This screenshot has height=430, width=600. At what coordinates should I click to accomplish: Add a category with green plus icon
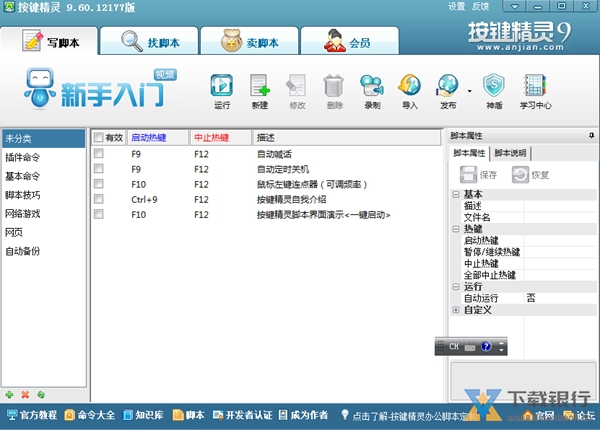click(x=10, y=394)
